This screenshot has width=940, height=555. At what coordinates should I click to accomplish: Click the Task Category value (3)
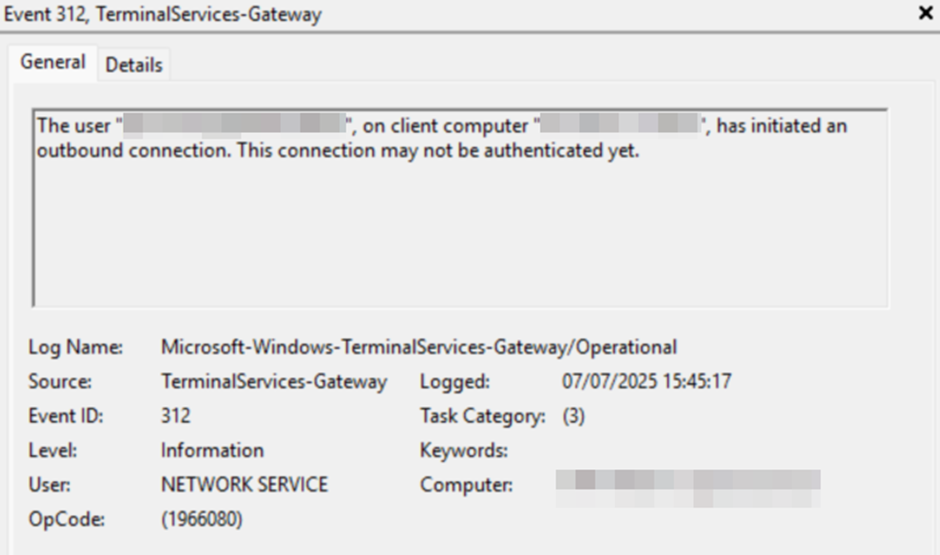point(574,416)
